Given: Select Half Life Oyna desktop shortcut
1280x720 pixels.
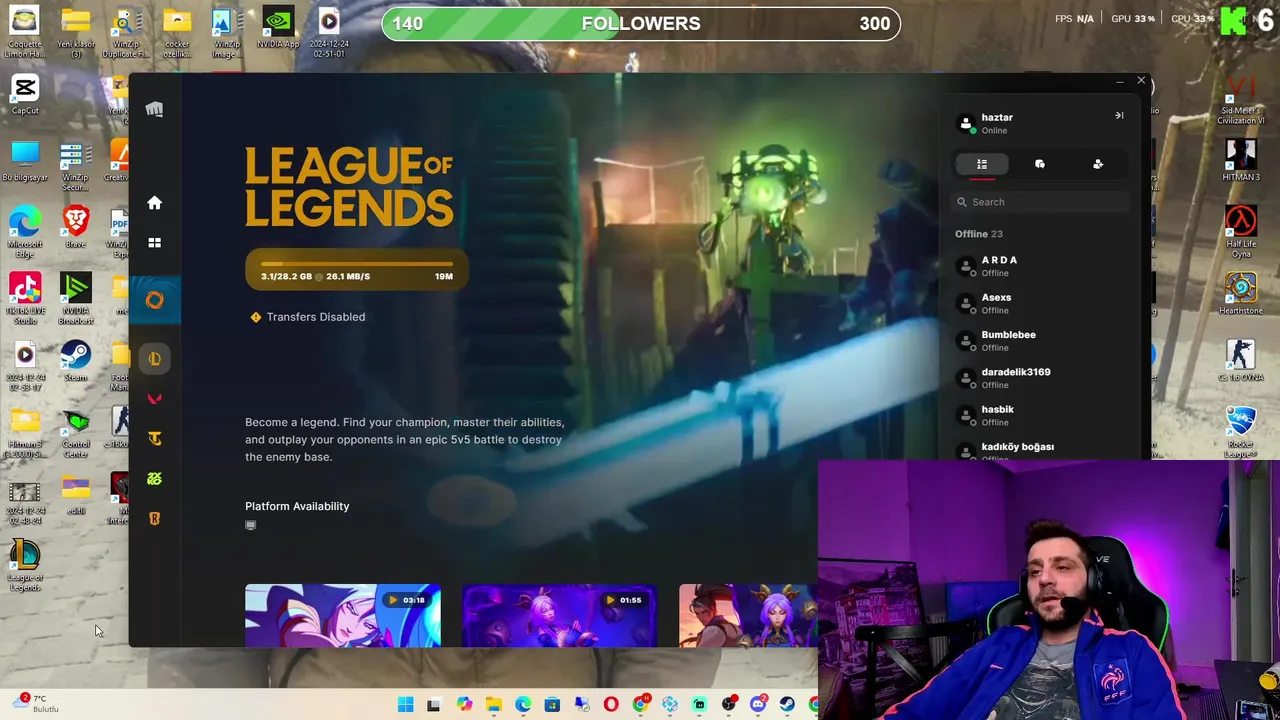Looking at the screenshot, I should 1241,232.
